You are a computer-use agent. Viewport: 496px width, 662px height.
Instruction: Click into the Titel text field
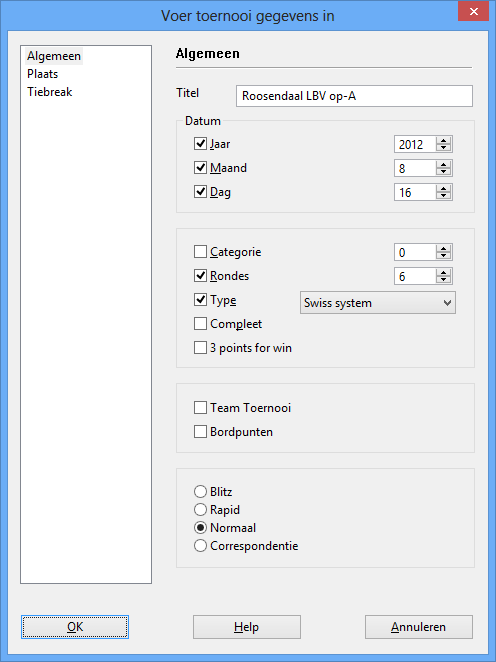pyautogui.click(x=354, y=96)
